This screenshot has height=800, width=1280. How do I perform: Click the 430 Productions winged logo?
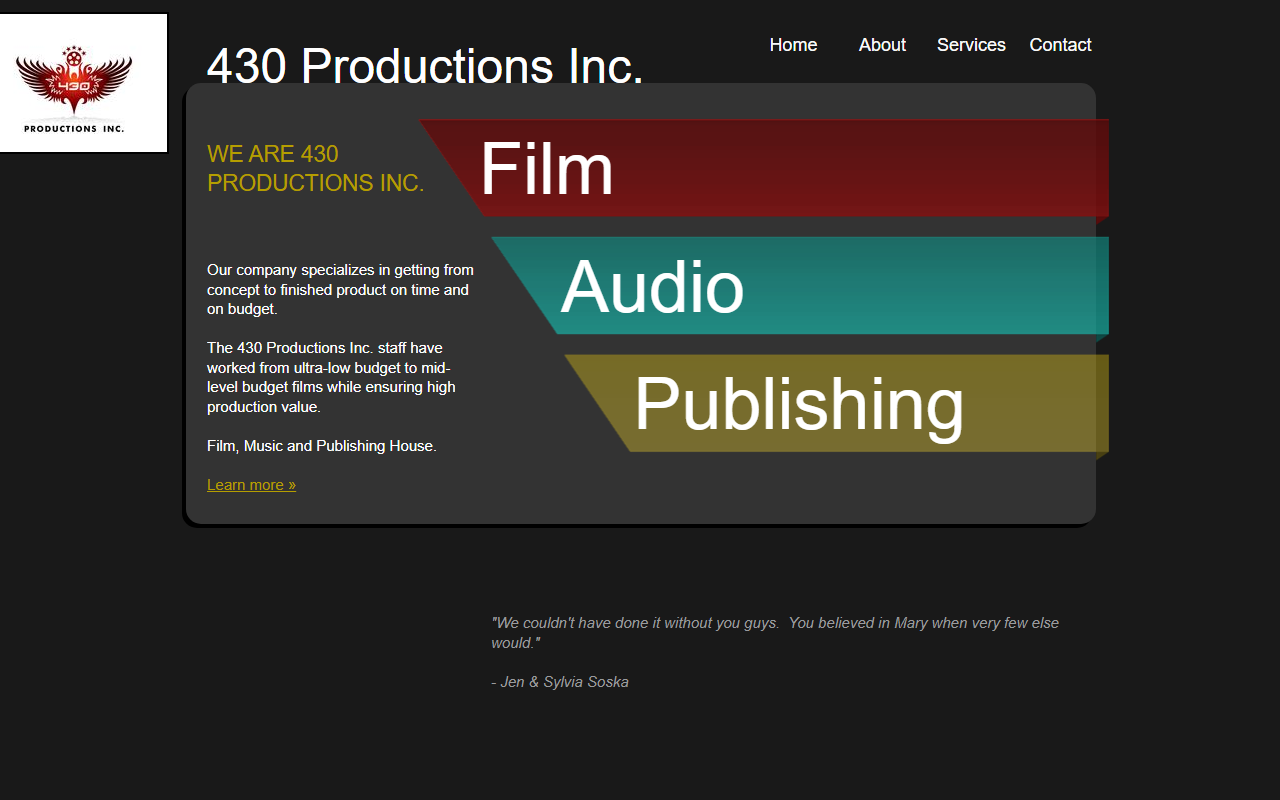[83, 83]
